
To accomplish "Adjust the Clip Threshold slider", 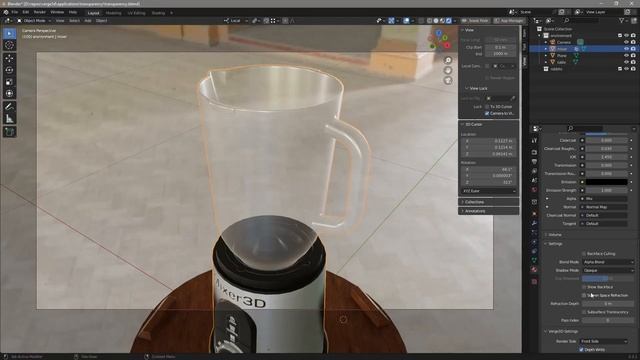I will click(607, 278).
